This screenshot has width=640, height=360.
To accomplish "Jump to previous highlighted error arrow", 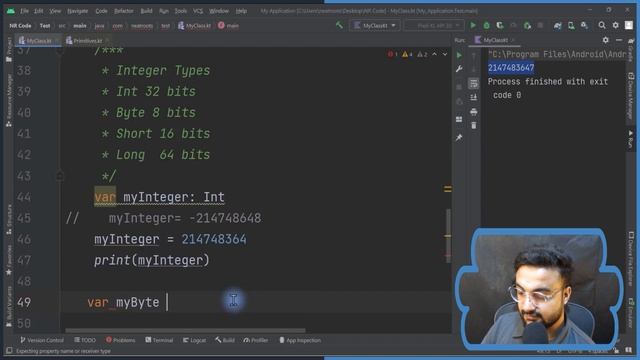I will 435,54.
